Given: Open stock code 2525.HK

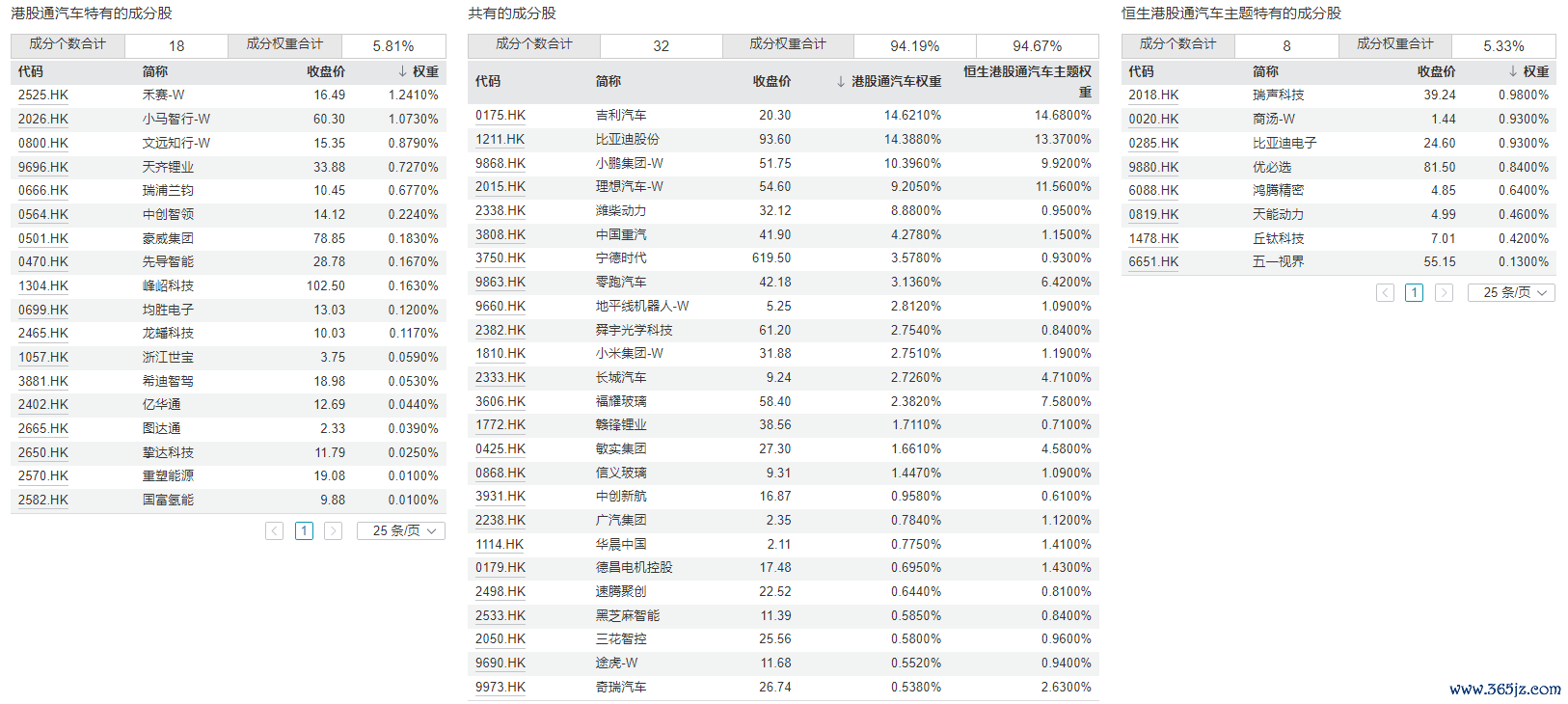Looking at the screenshot, I should 43,95.
